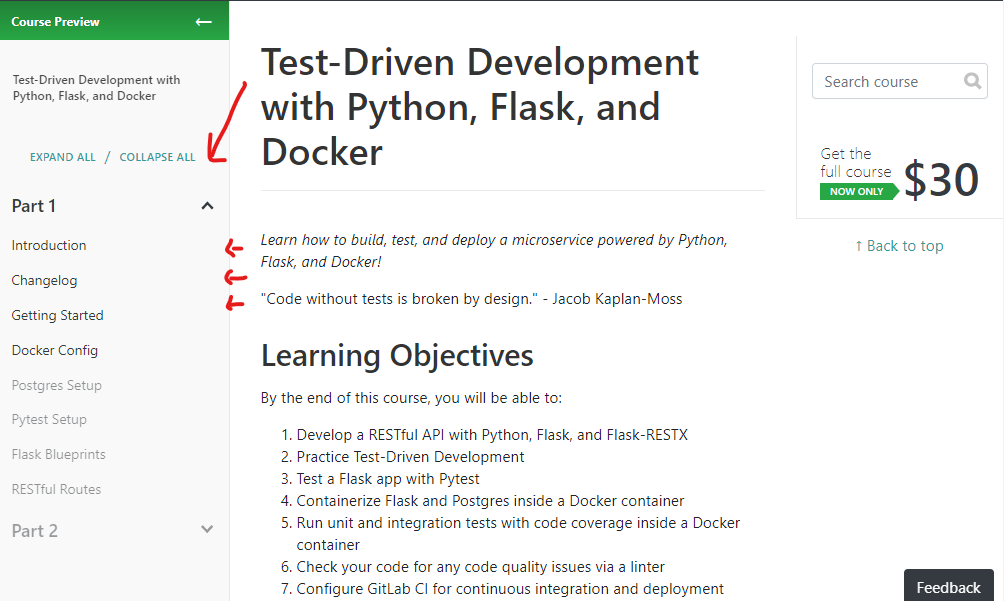Click the Back to top link
This screenshot has height=601, width=1004.
coord(899,246)
